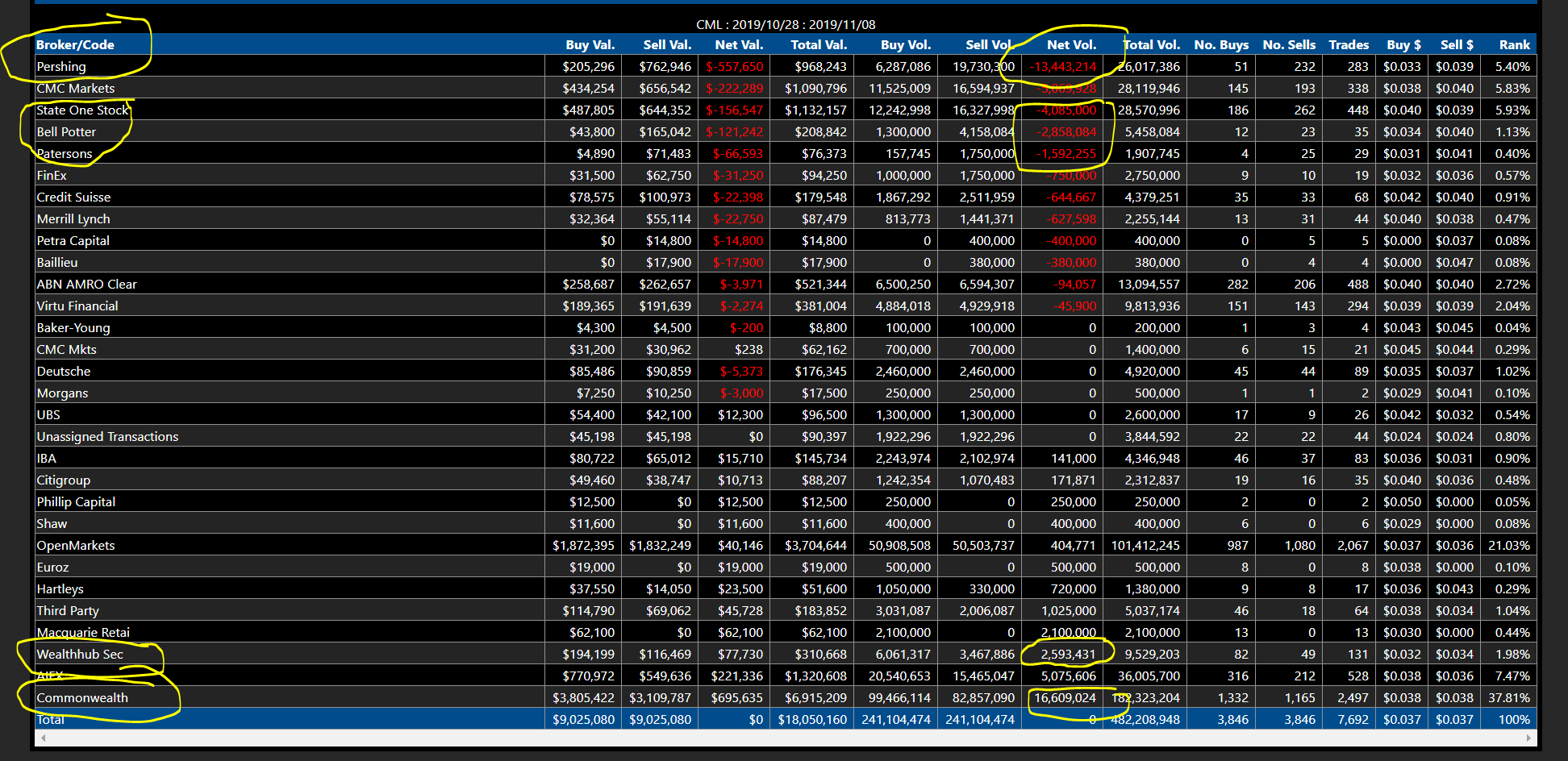Sort by Buy $ column header
The width and height of the screenshot is (1568, 761).
[1403, 45]
